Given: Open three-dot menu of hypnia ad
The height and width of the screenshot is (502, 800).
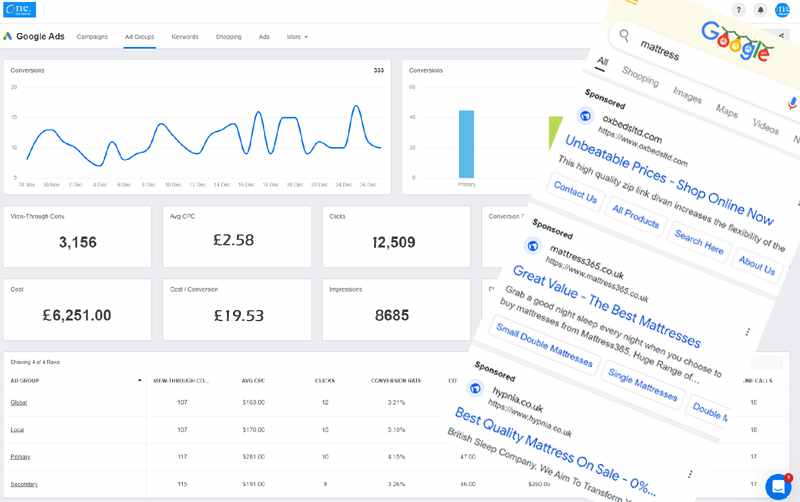Looking at the screenshot, I should coord(690,474).
